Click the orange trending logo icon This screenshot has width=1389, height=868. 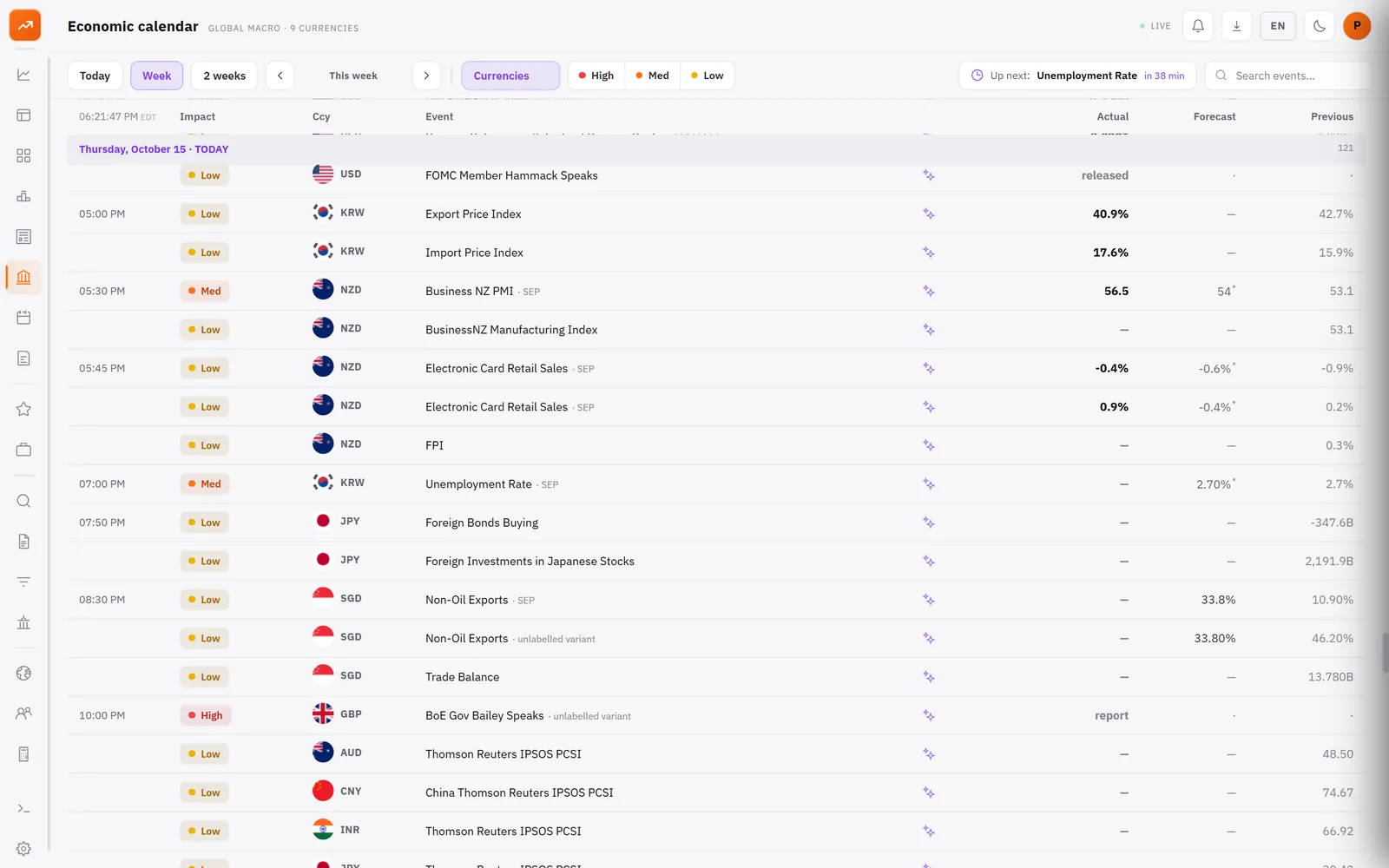[x=25, y=25]
